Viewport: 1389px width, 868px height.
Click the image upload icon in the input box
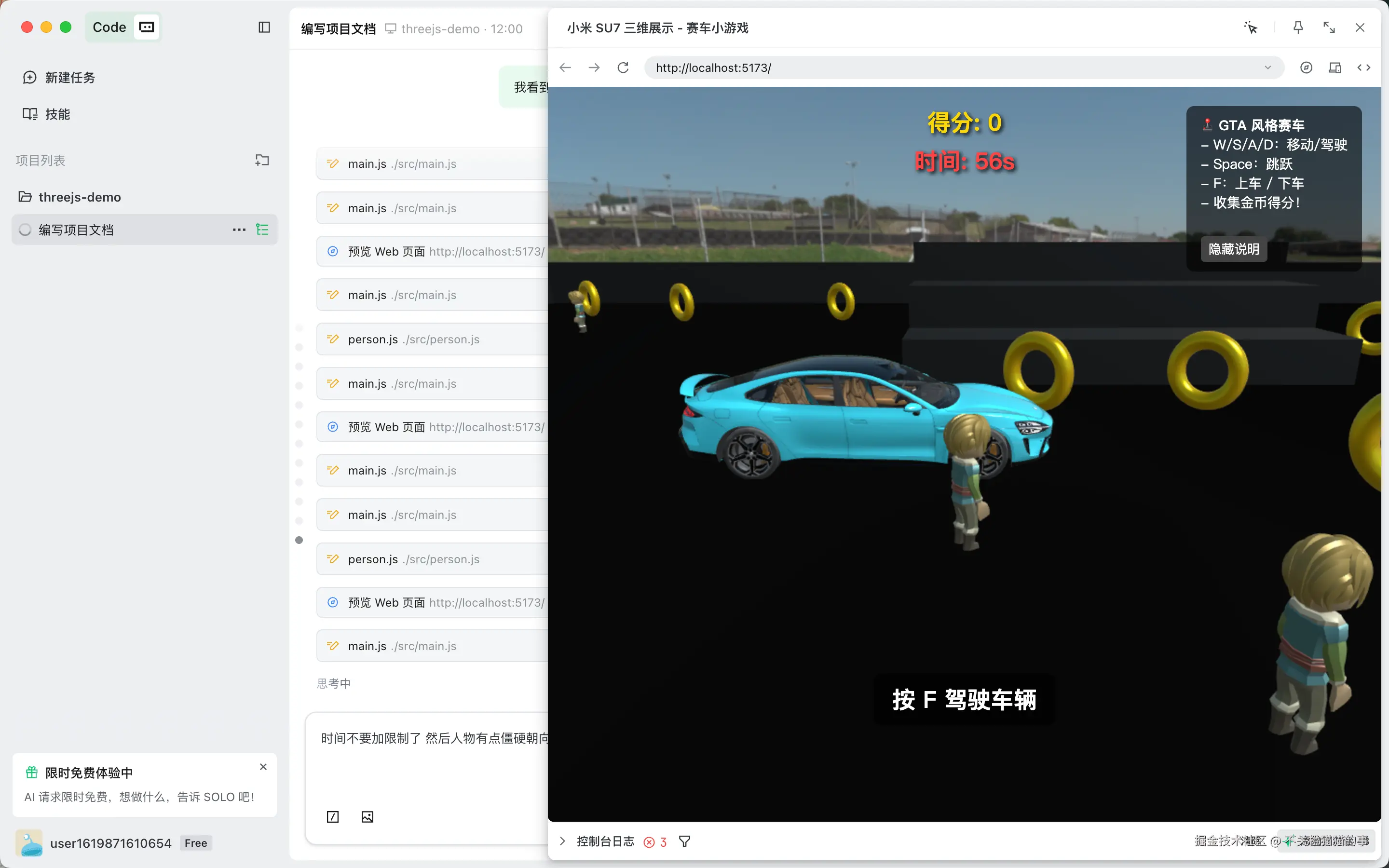[x=367, y=816]
